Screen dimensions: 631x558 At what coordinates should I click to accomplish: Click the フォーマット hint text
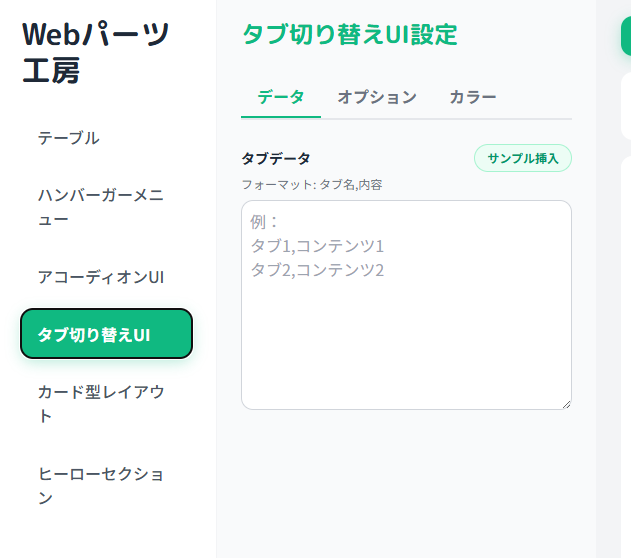(312, 184)
